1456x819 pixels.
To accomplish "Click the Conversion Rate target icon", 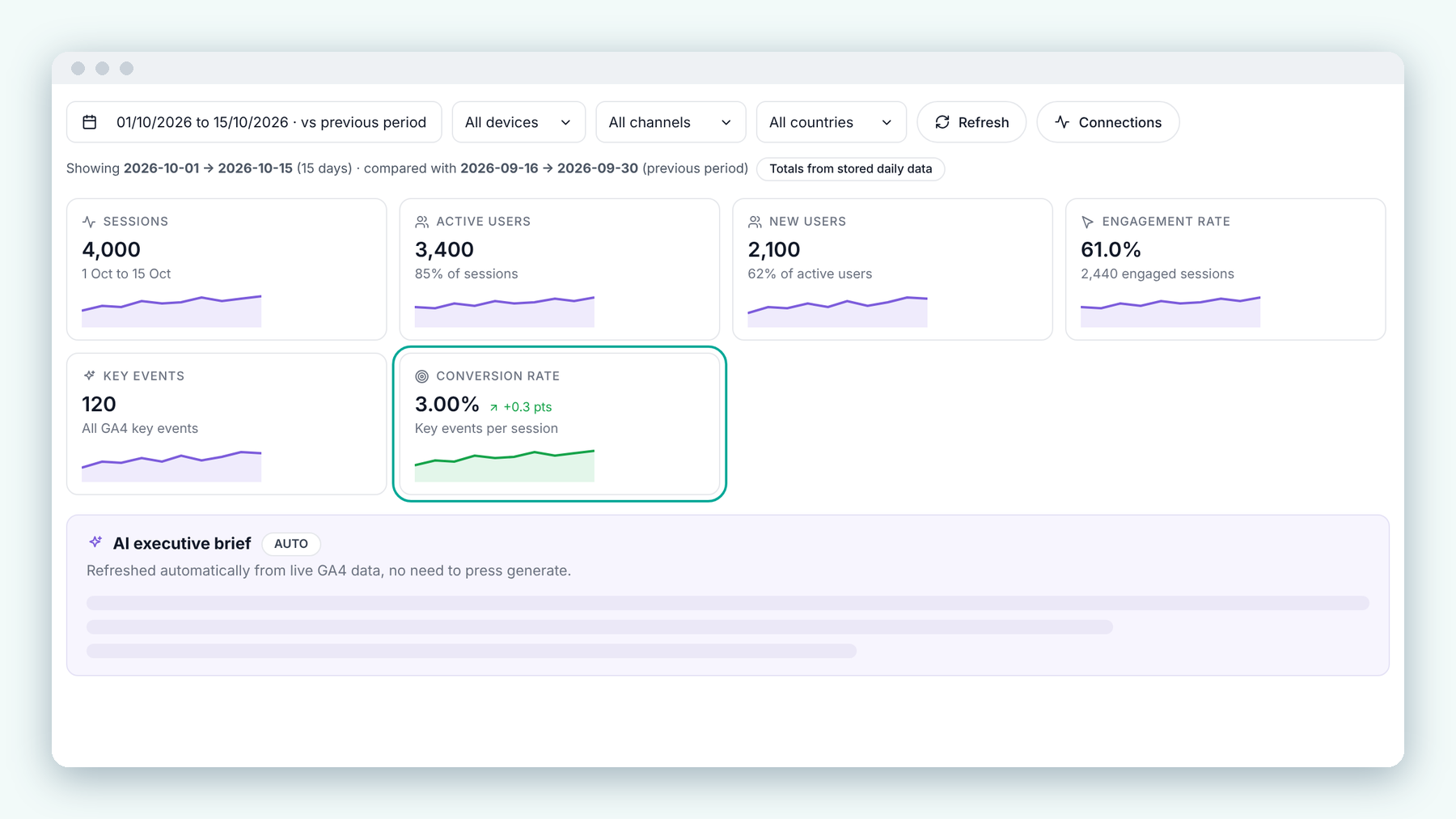I will (x=422, y=376).
